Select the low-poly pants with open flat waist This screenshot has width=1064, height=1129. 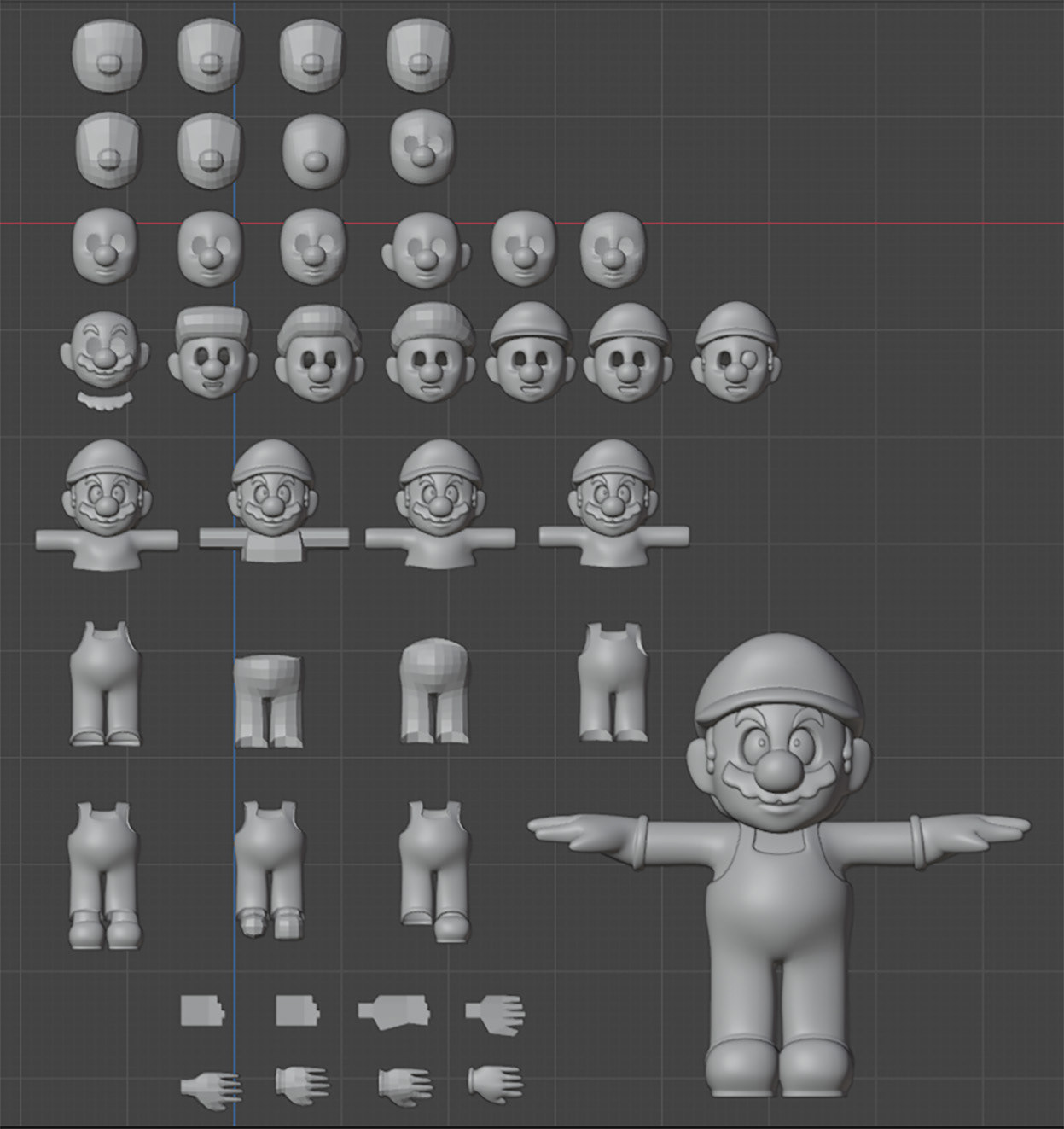coord(269,701)
